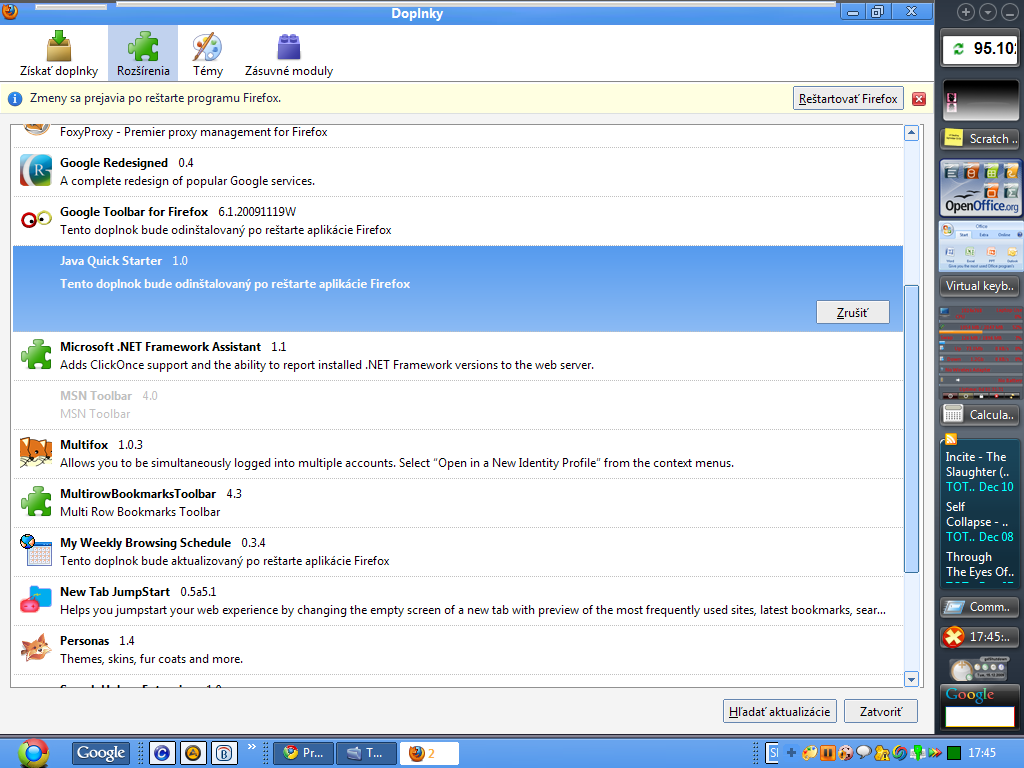Click the speech bubble tray icon
Screen dimensions: 1024x768
point(864,753)
